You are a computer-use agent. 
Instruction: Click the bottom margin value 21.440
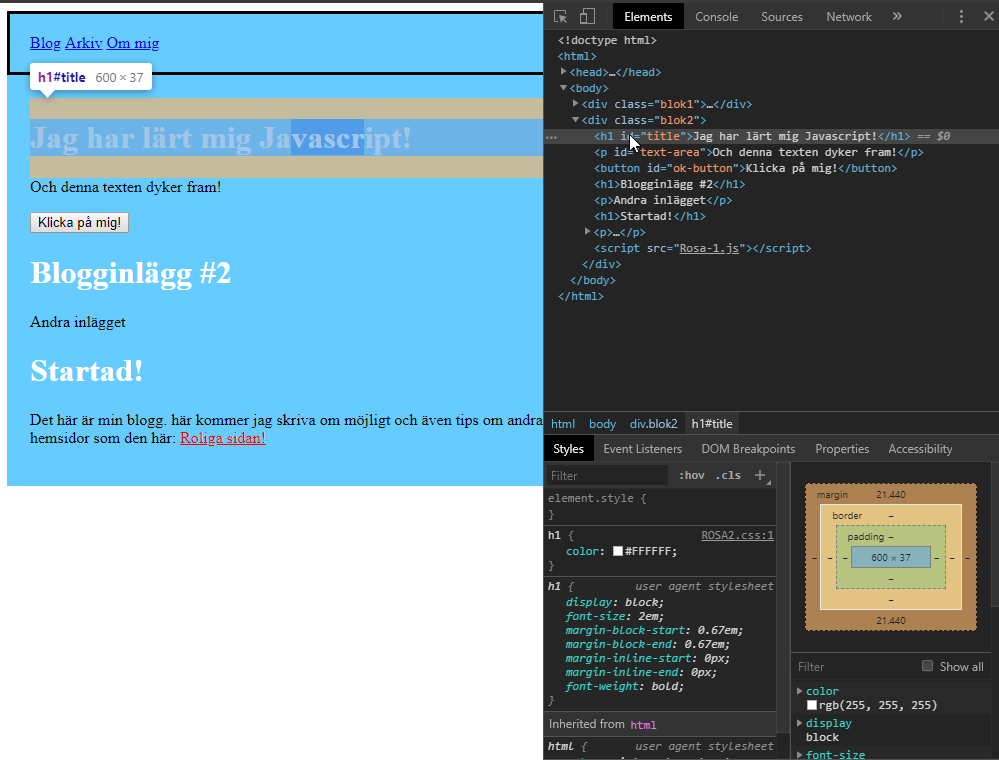891,620
